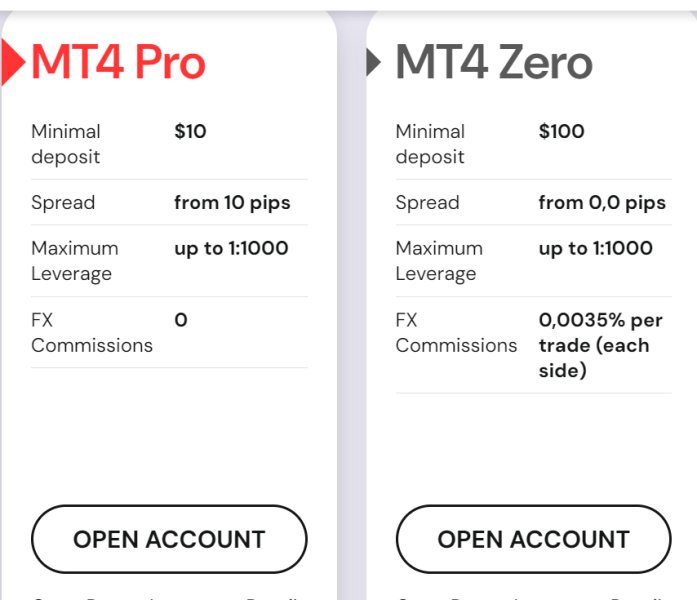Image resolution: width=697 pixels, height=600 pixels.
Task: Click the Spread label in MT4 Zero
Action: tap(427, 202)
